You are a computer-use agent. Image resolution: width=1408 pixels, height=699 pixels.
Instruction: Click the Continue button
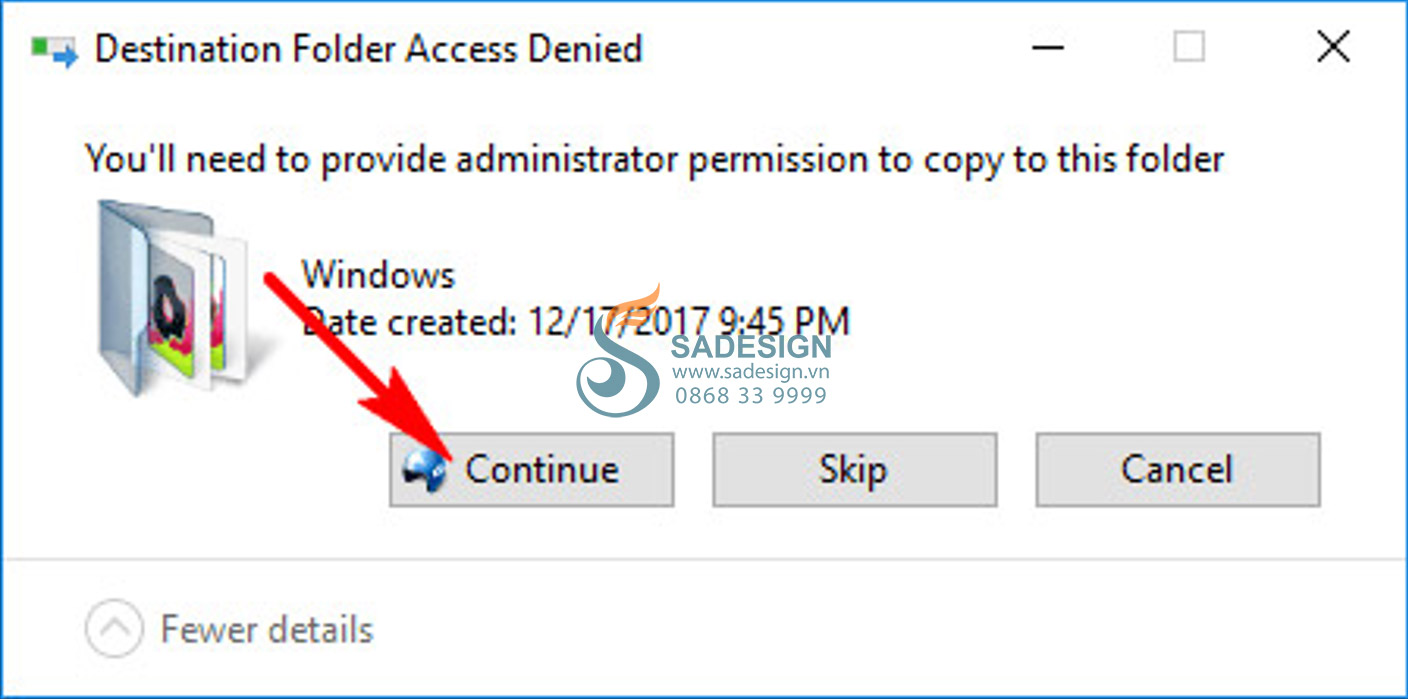[x=531, y=469]
